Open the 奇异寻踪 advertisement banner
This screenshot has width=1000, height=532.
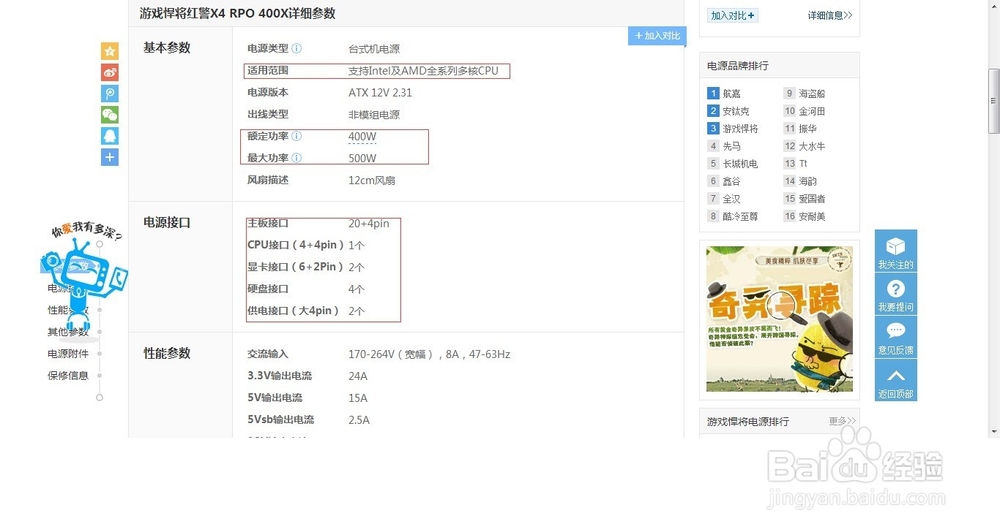[x=779, y=319]
